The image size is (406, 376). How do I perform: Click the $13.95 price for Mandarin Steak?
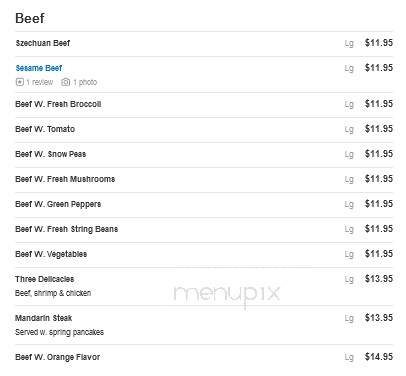coord(379,318)
